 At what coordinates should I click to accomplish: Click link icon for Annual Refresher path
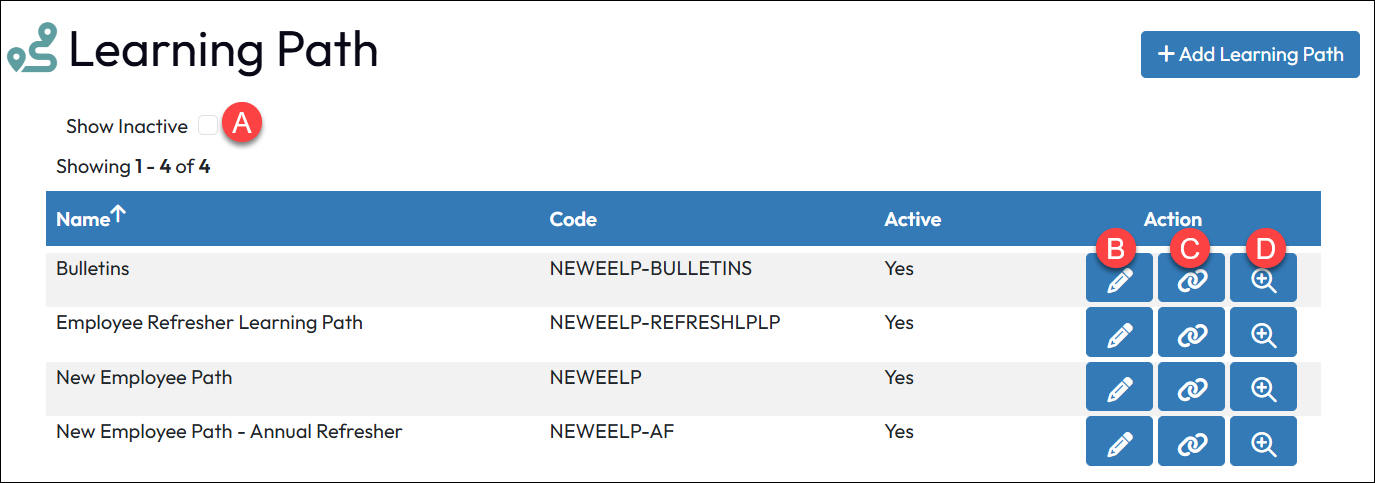(x=1191, y=441)
